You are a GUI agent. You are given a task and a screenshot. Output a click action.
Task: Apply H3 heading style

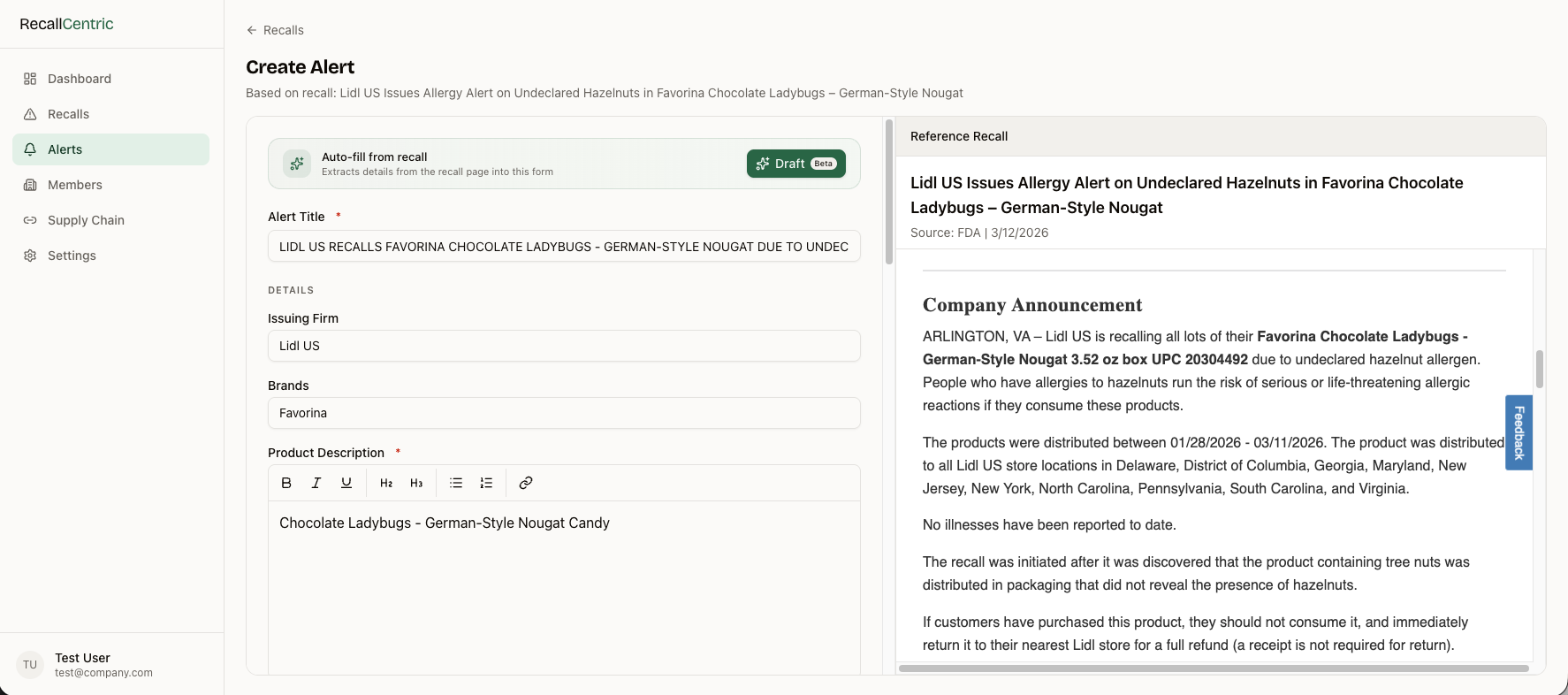(x=416, y=483)
